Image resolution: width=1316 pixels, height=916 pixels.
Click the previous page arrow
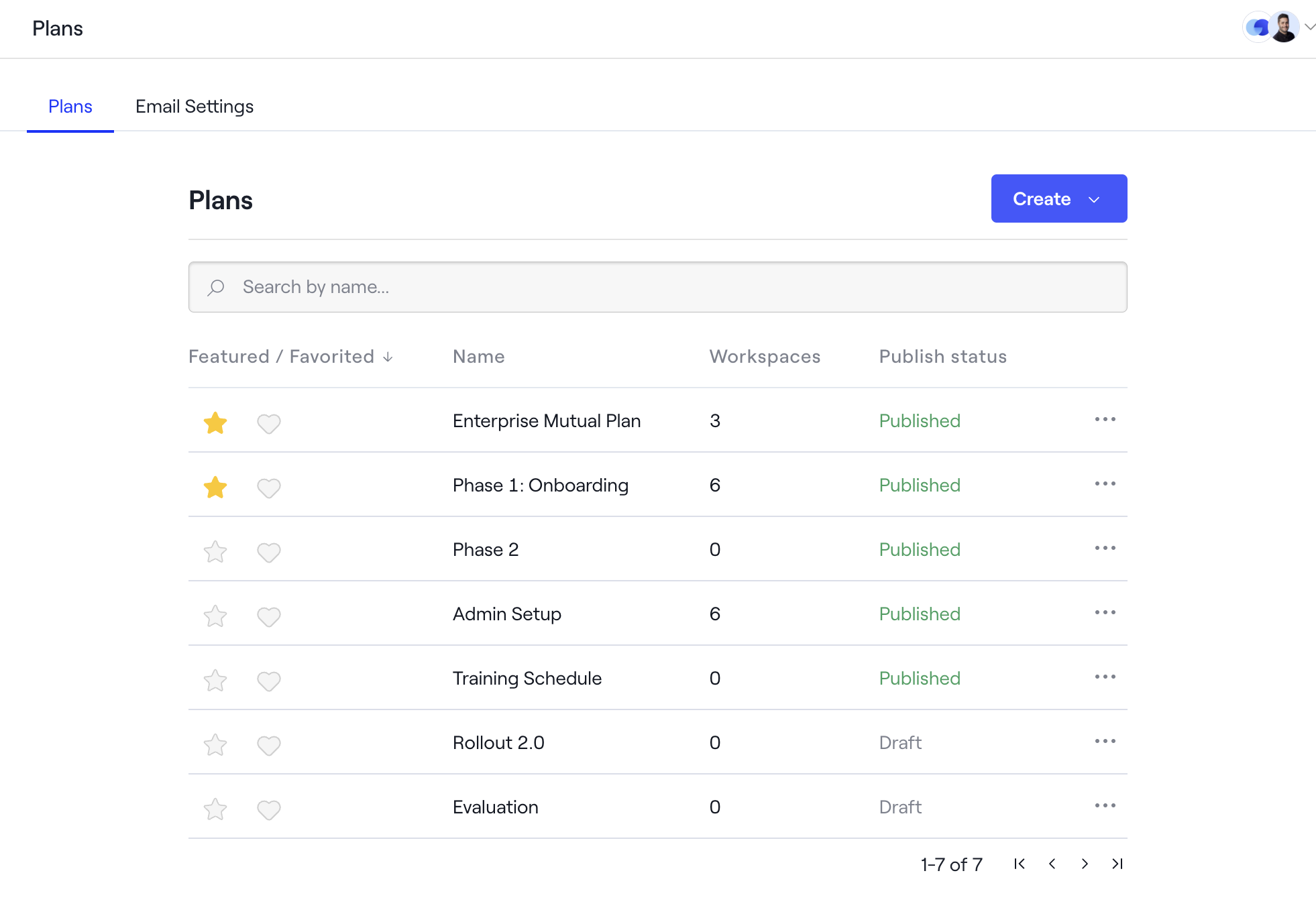pyautogui.click(x=1052, y=864)
